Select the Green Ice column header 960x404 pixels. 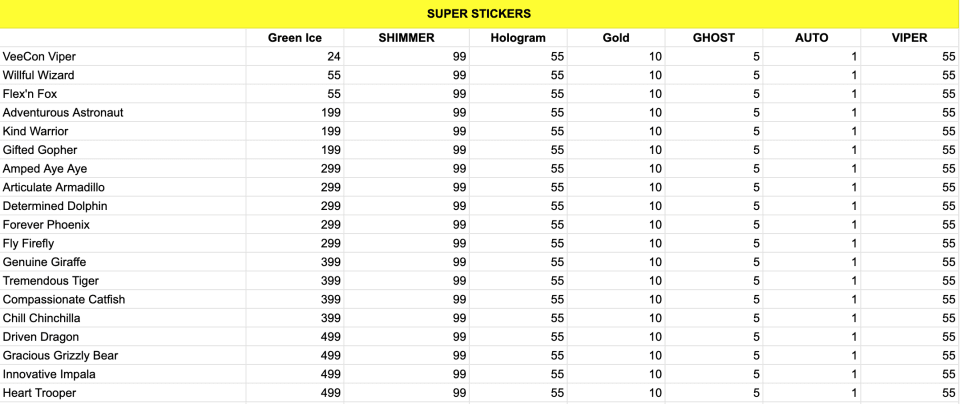click(x=295, y=38)
